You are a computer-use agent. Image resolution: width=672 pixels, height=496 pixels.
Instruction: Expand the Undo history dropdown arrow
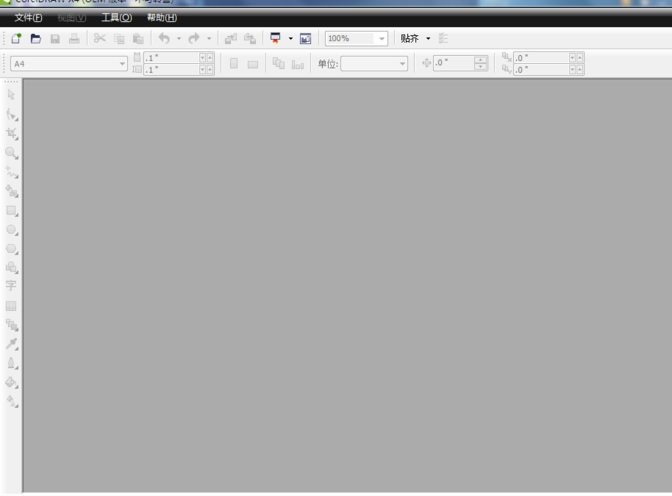point(179,39)
